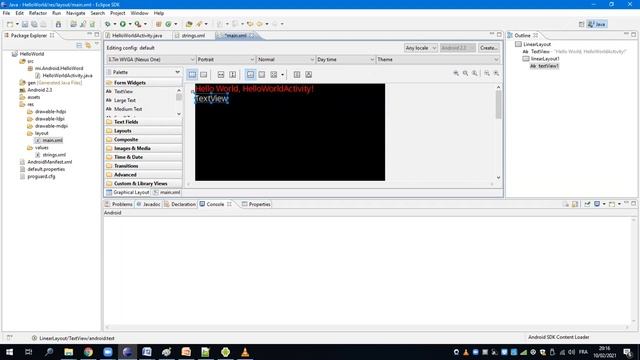Expand the Advanced palette category
Screen dimensions: 640x360
click(x=143, y=175)
